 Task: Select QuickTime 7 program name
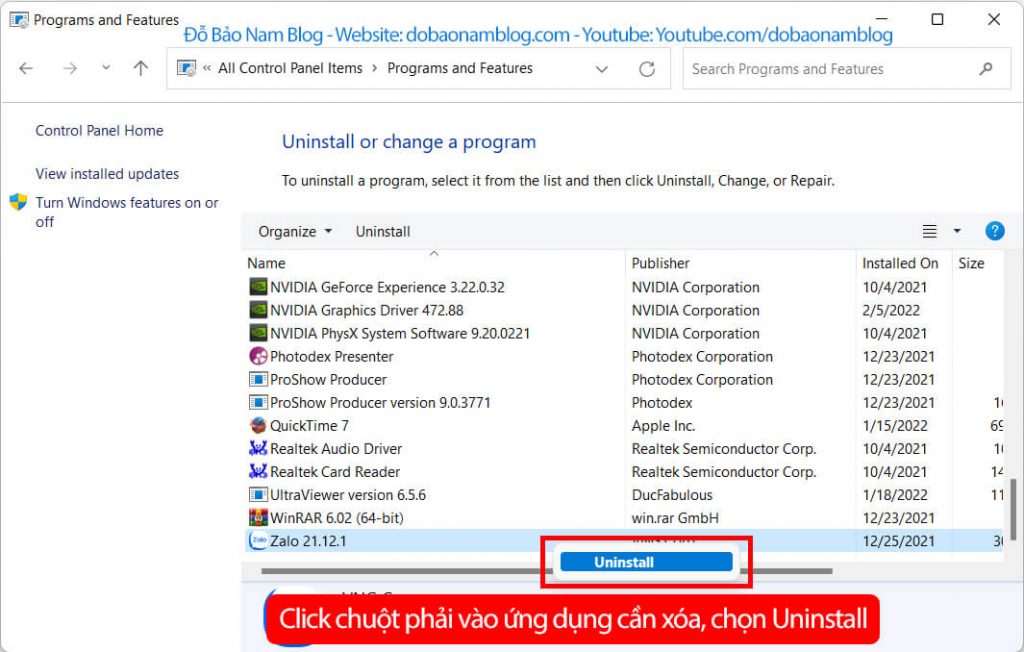309,426
